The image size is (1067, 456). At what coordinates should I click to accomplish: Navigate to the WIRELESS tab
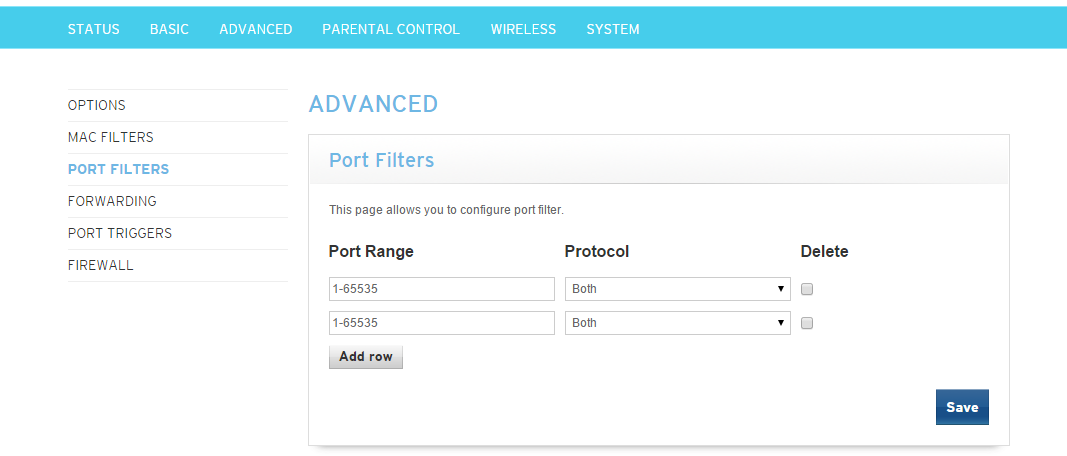523,29
